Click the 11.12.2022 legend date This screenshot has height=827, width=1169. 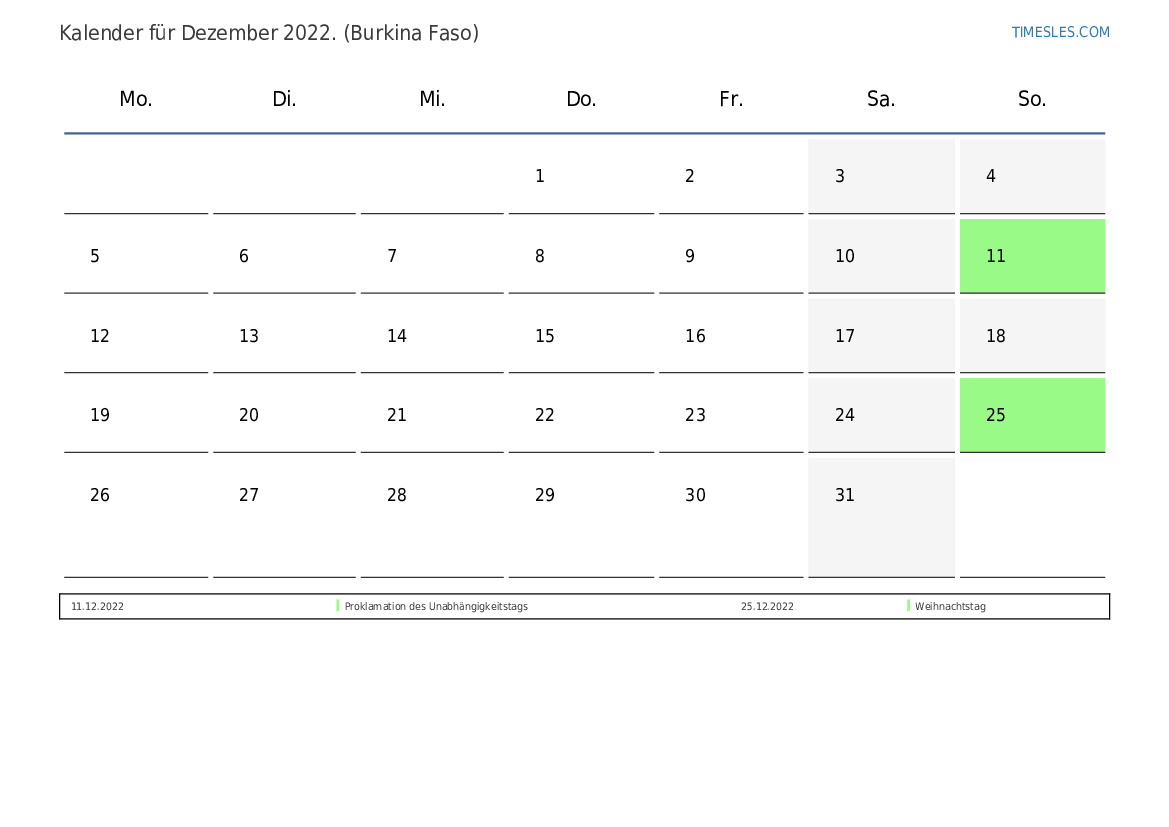point(98,606)
